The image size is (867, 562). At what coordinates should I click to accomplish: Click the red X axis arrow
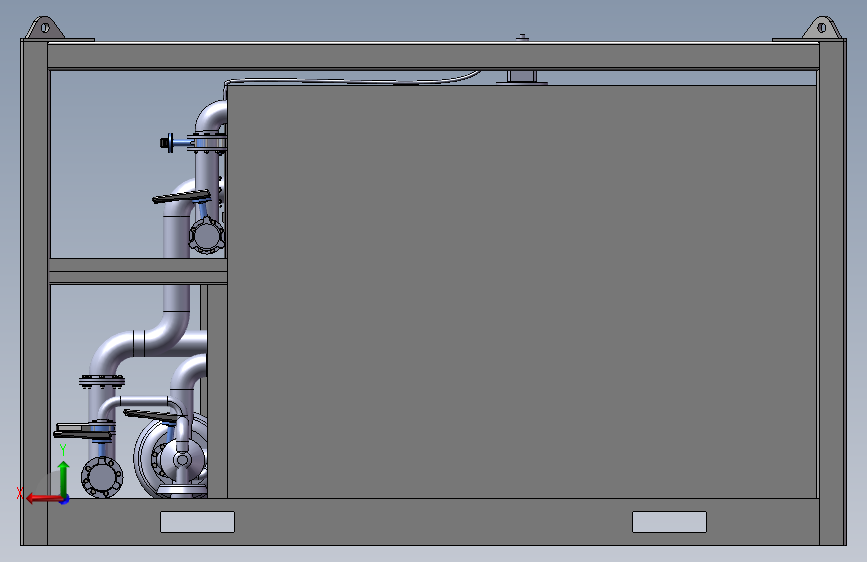[43, 498]
